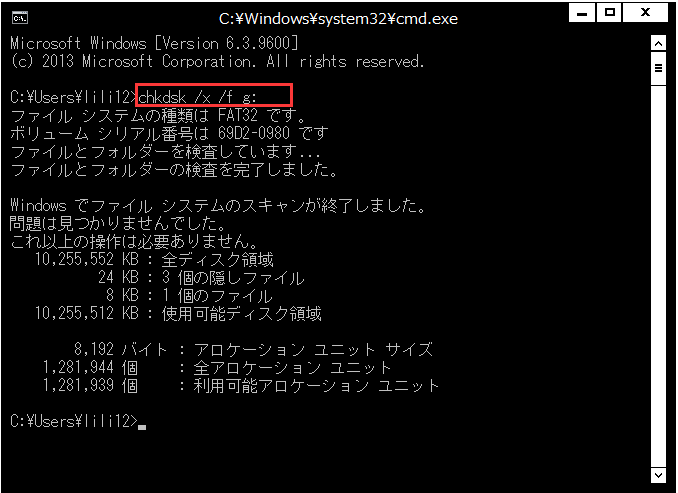678x493 pixels.
Task: Click the 8 KB 1 個のファイル line
Action: [189, 295]
